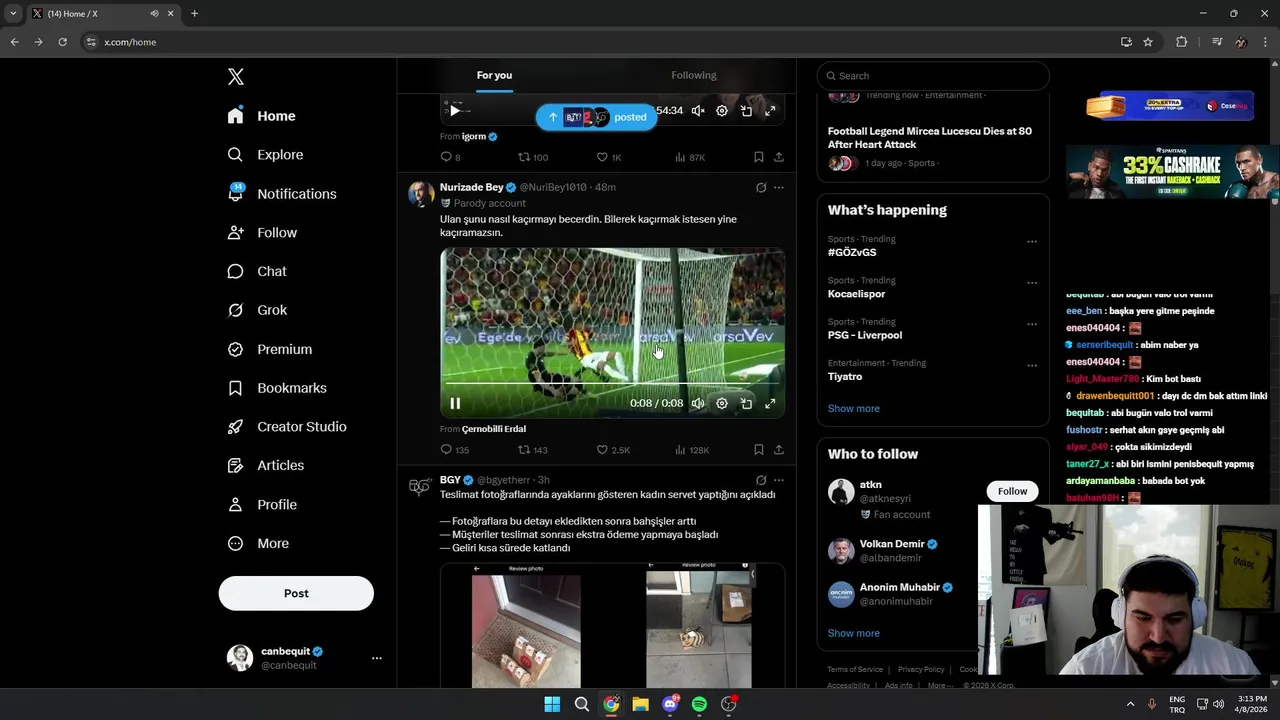Image resolution: width=1280 pixels, height=720 pixels.
Task: Bookmark this page star icon
Action: (x=1148, y=42)
